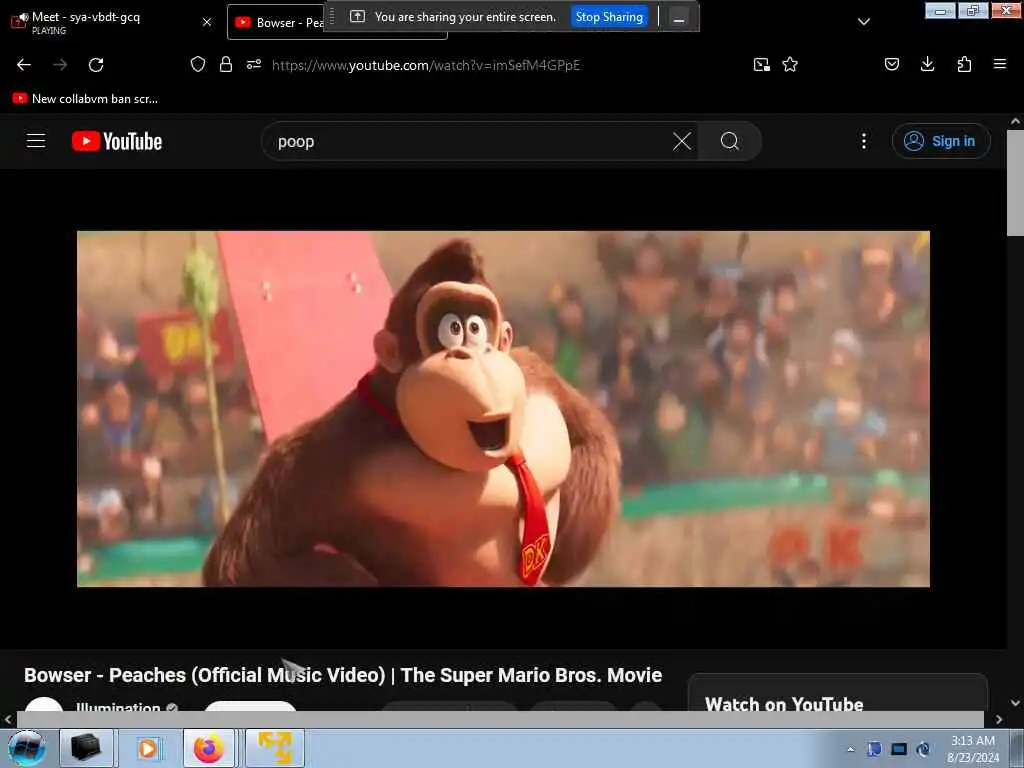Open the black box taskbar app
Image resolution: width=1024 pixels, height=768 pixels.
tap(86, 748)
